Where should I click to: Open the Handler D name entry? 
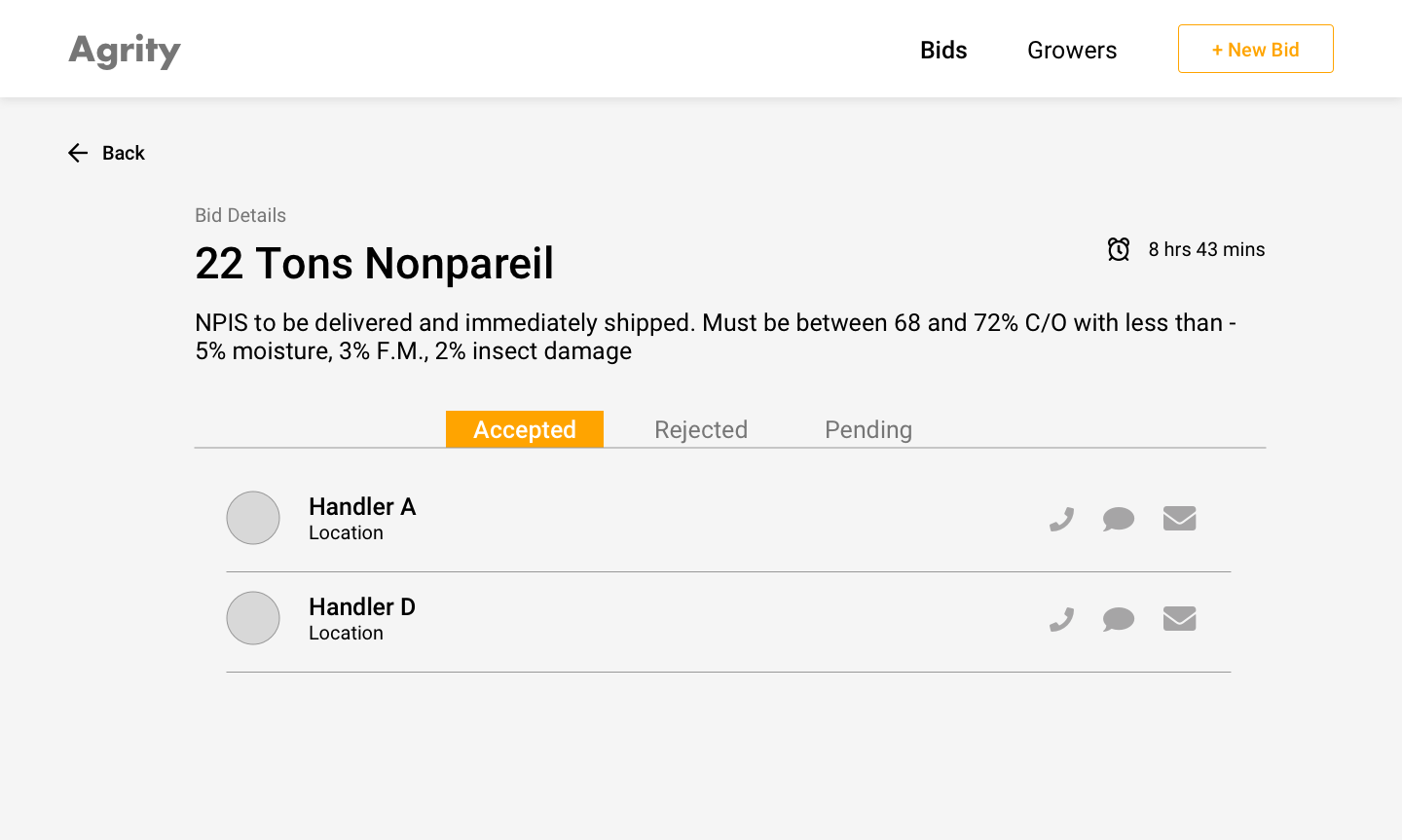coord(362,606)
